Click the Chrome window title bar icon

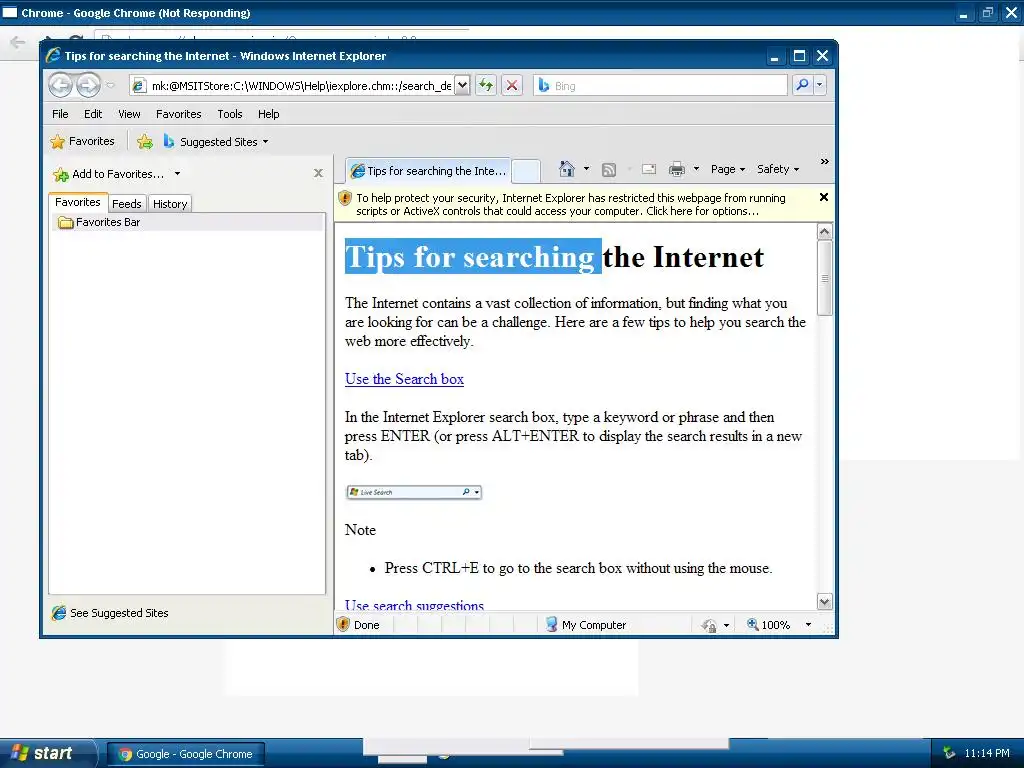point(10,12)
